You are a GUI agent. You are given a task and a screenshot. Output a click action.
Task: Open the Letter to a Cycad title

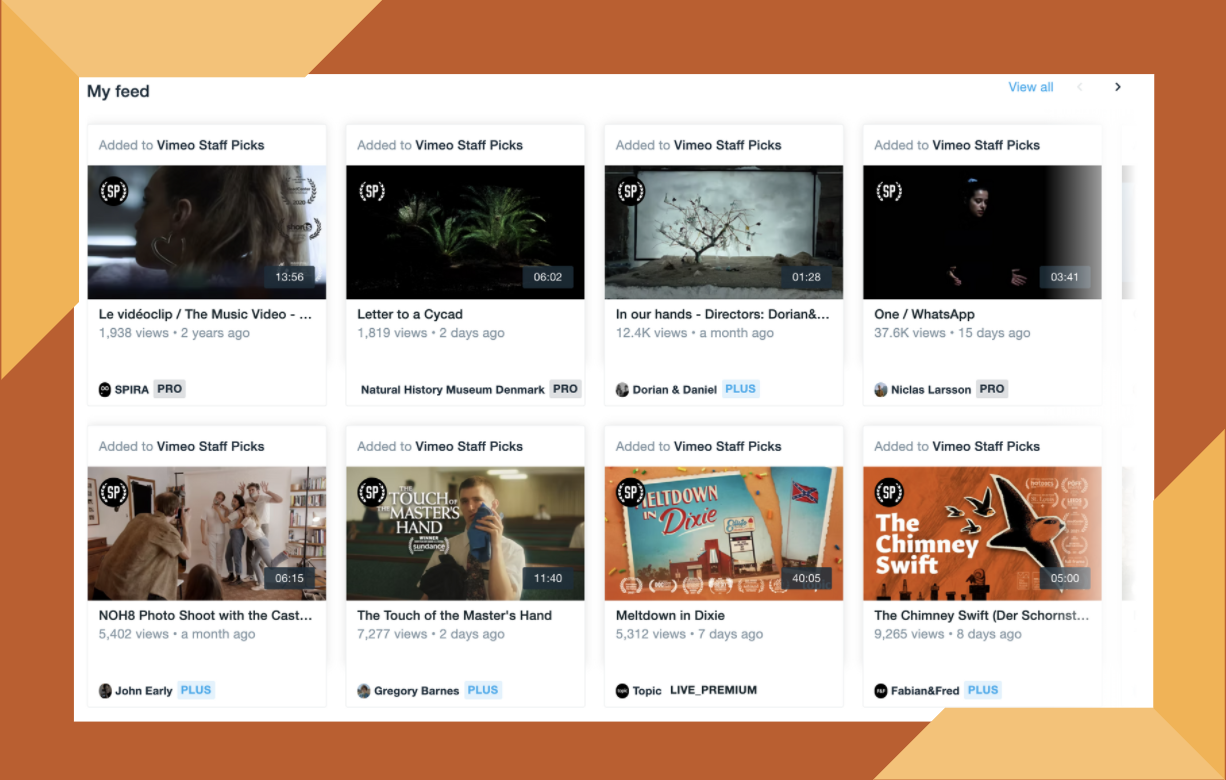click(x=410, y=314)
